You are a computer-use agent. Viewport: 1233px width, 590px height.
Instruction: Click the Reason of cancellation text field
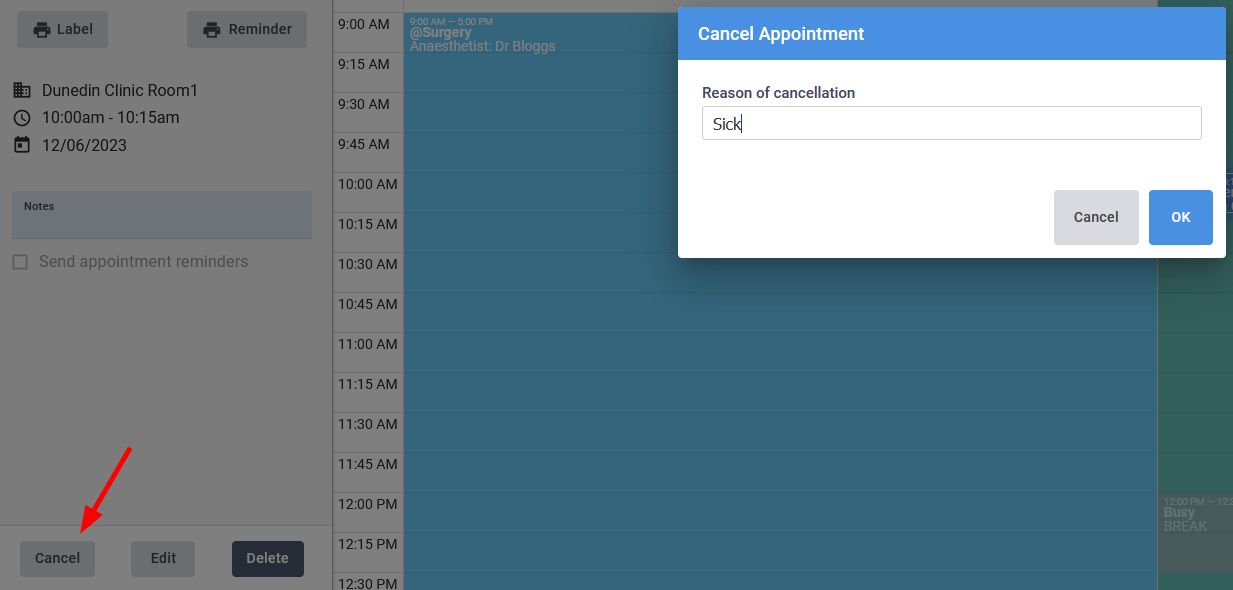[950, 123]
